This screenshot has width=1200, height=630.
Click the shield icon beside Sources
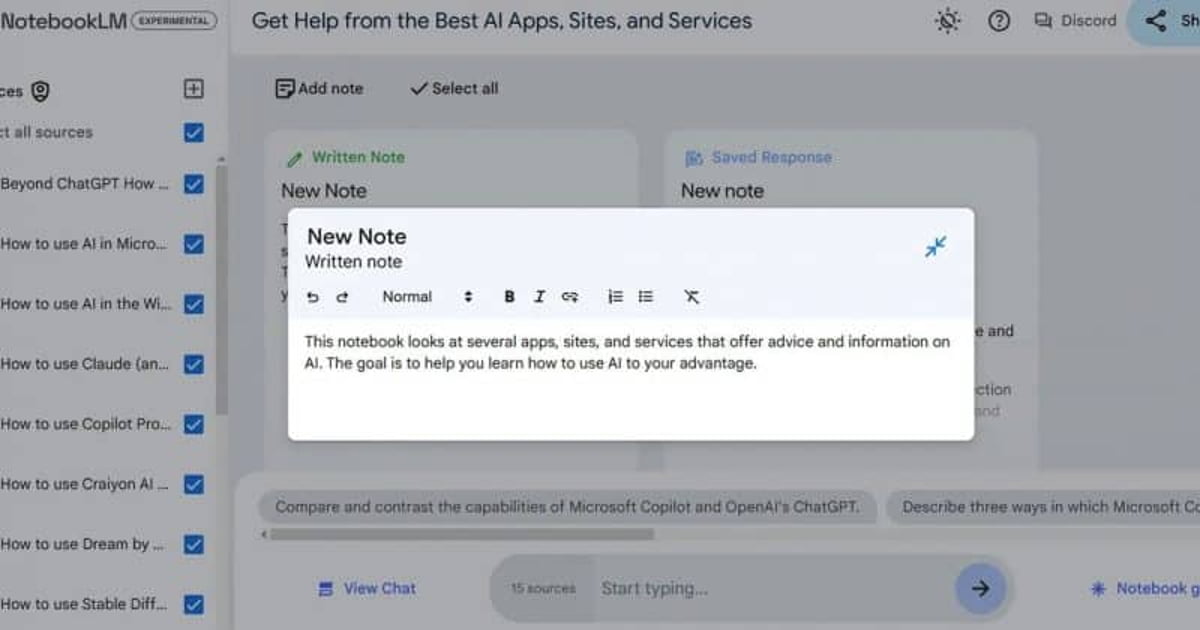[x=40, y=92]
